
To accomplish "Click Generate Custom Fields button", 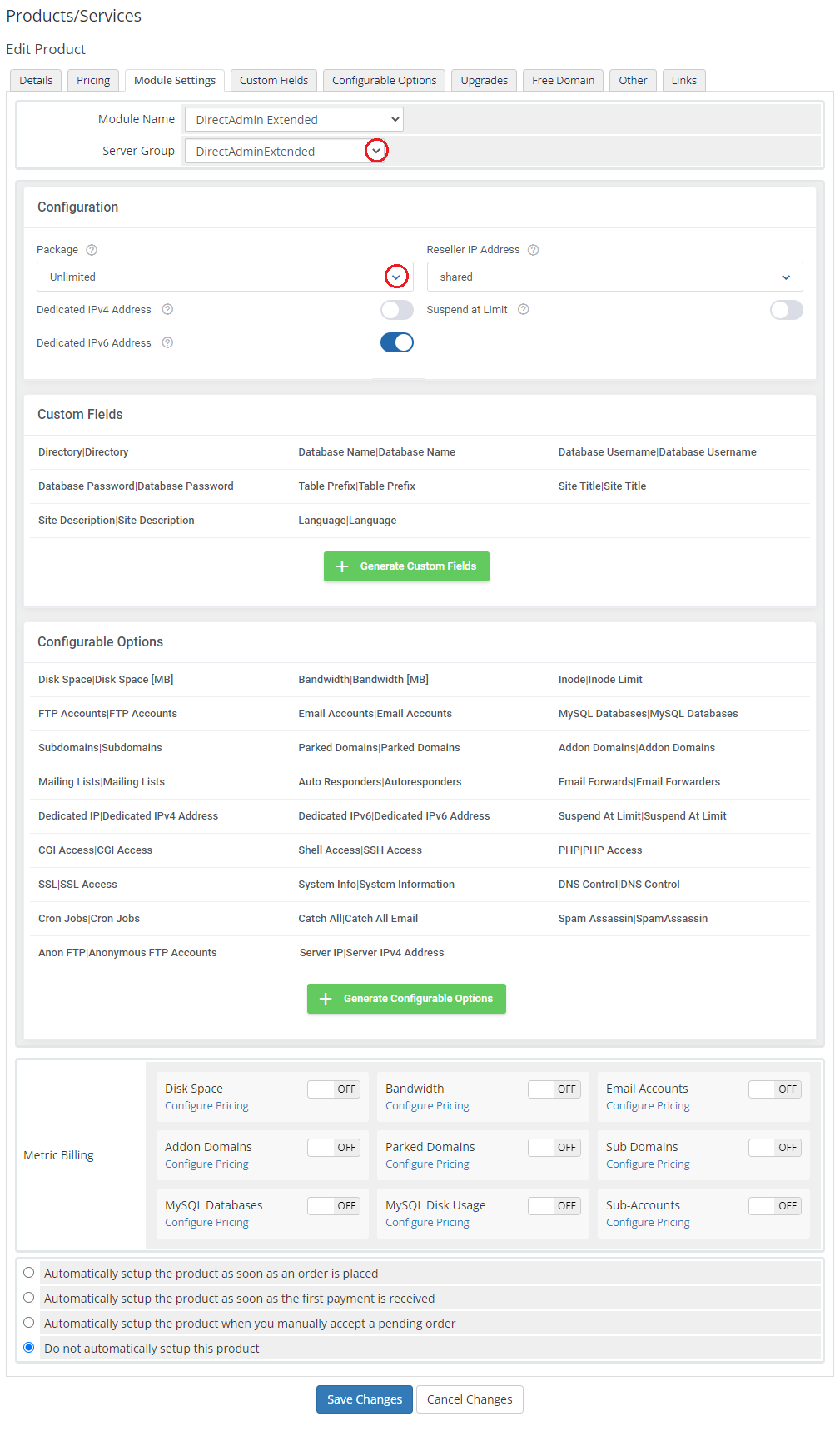I will pyautogui.click(x=406, y=566).
